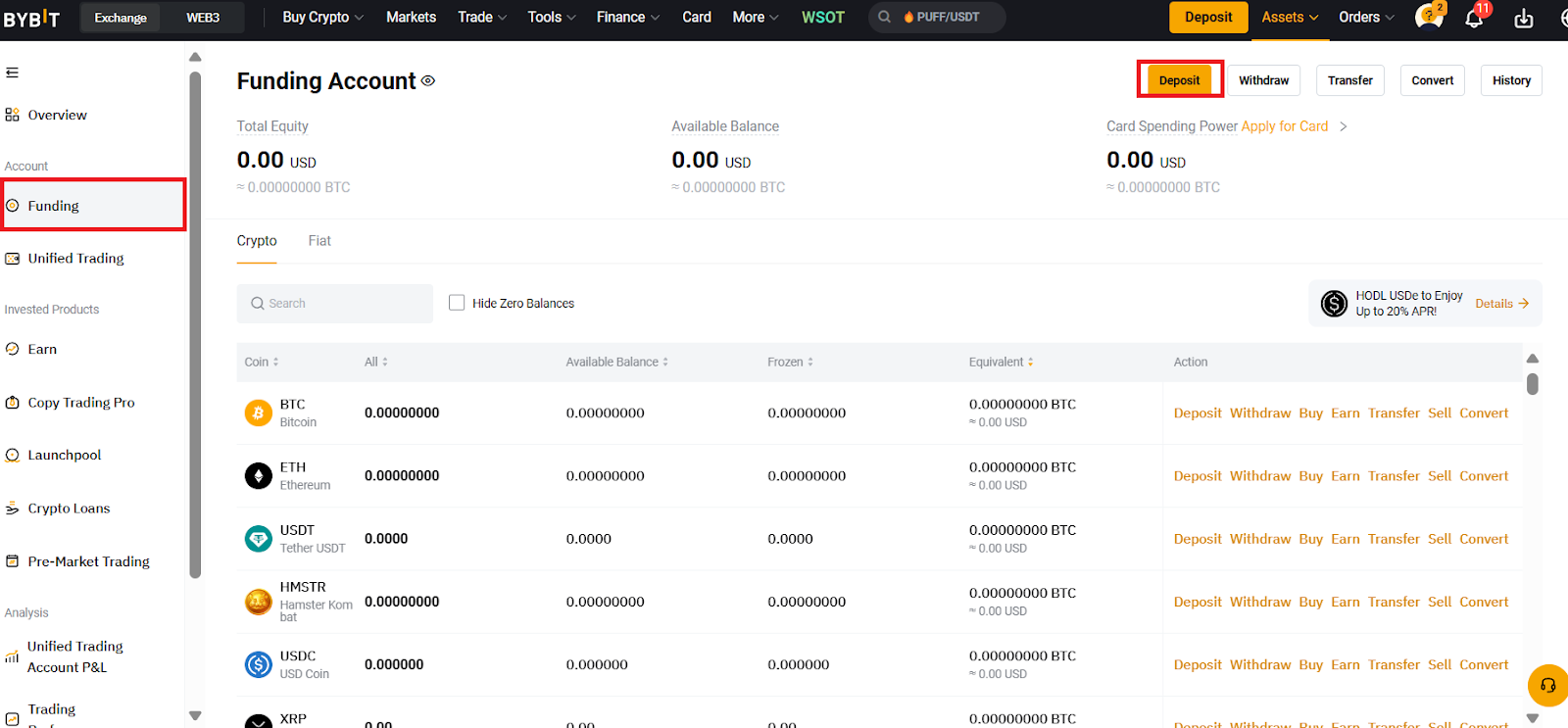Click Earn in the HMSTR row
Screen dimensions: 1568x728
1345,602
